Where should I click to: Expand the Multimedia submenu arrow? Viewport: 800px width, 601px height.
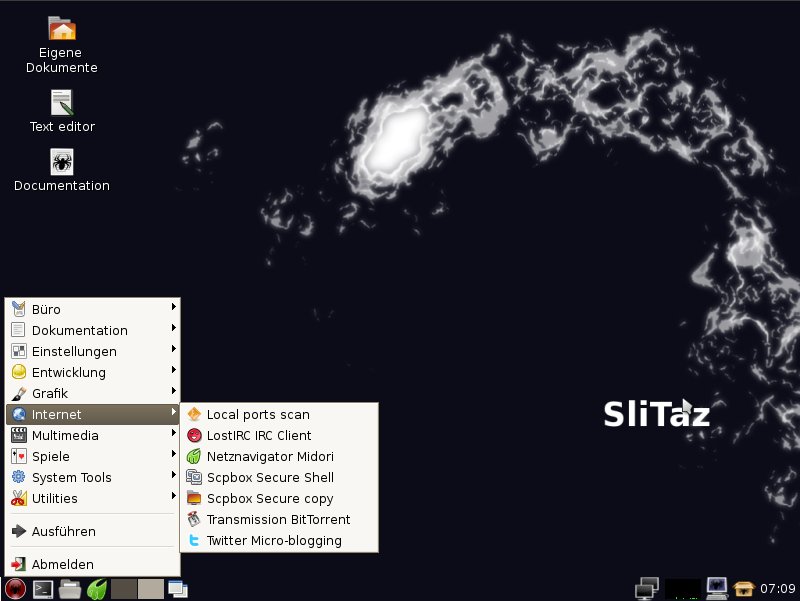coord(173,433)
